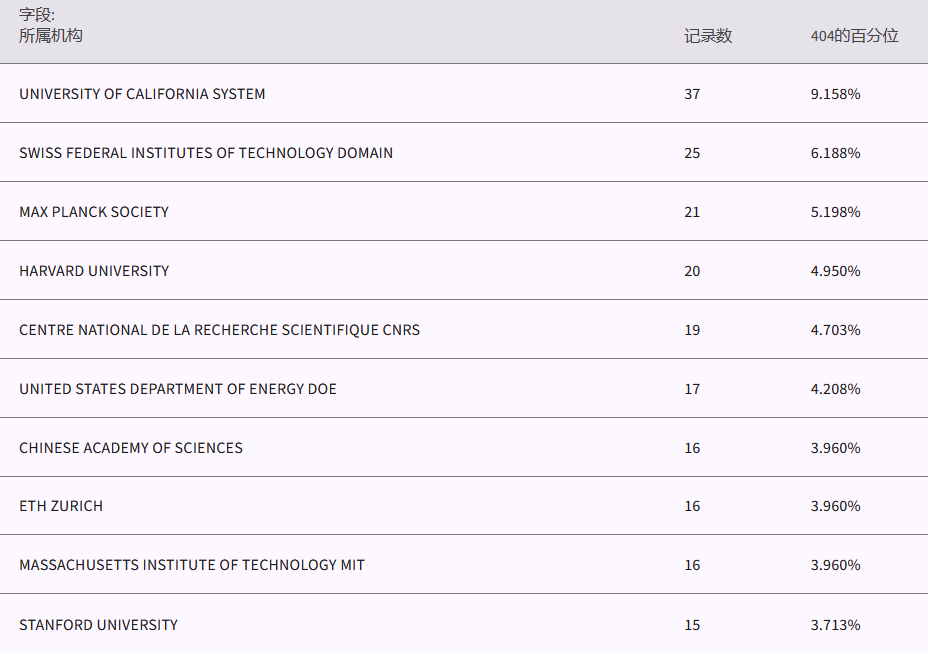Select United States Department of Energy DOE
This screenshot has width=928, height=654.
(178, 389)
